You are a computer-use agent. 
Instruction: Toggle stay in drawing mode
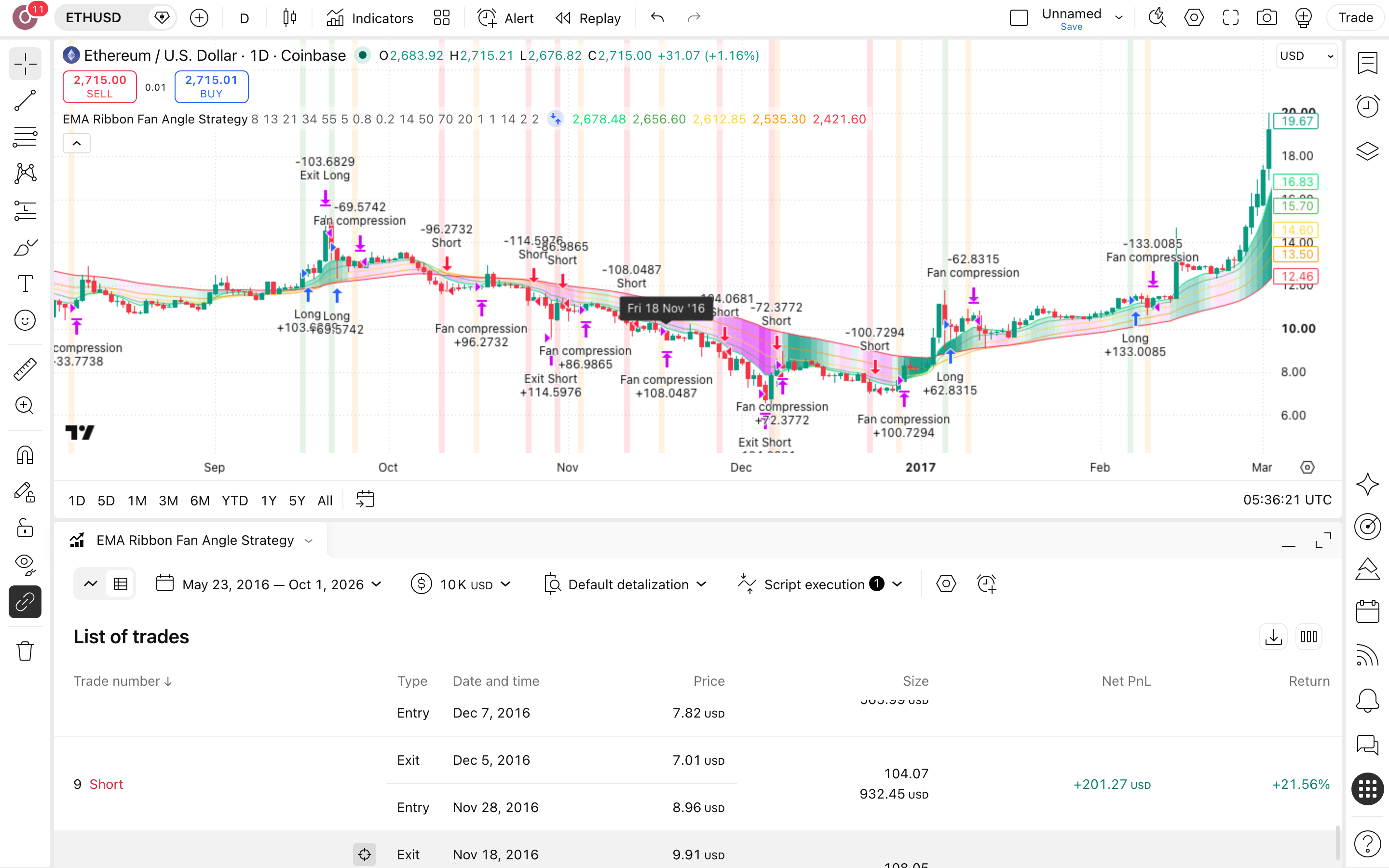[25, 491]
